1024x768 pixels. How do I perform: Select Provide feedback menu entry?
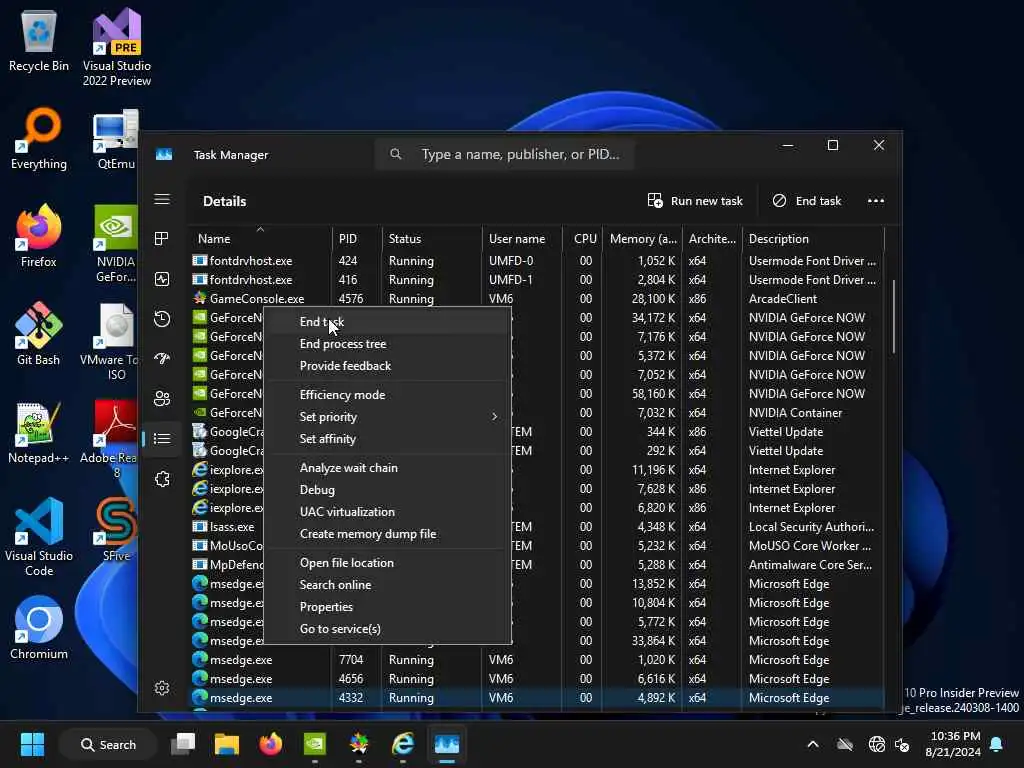point(387,366)
